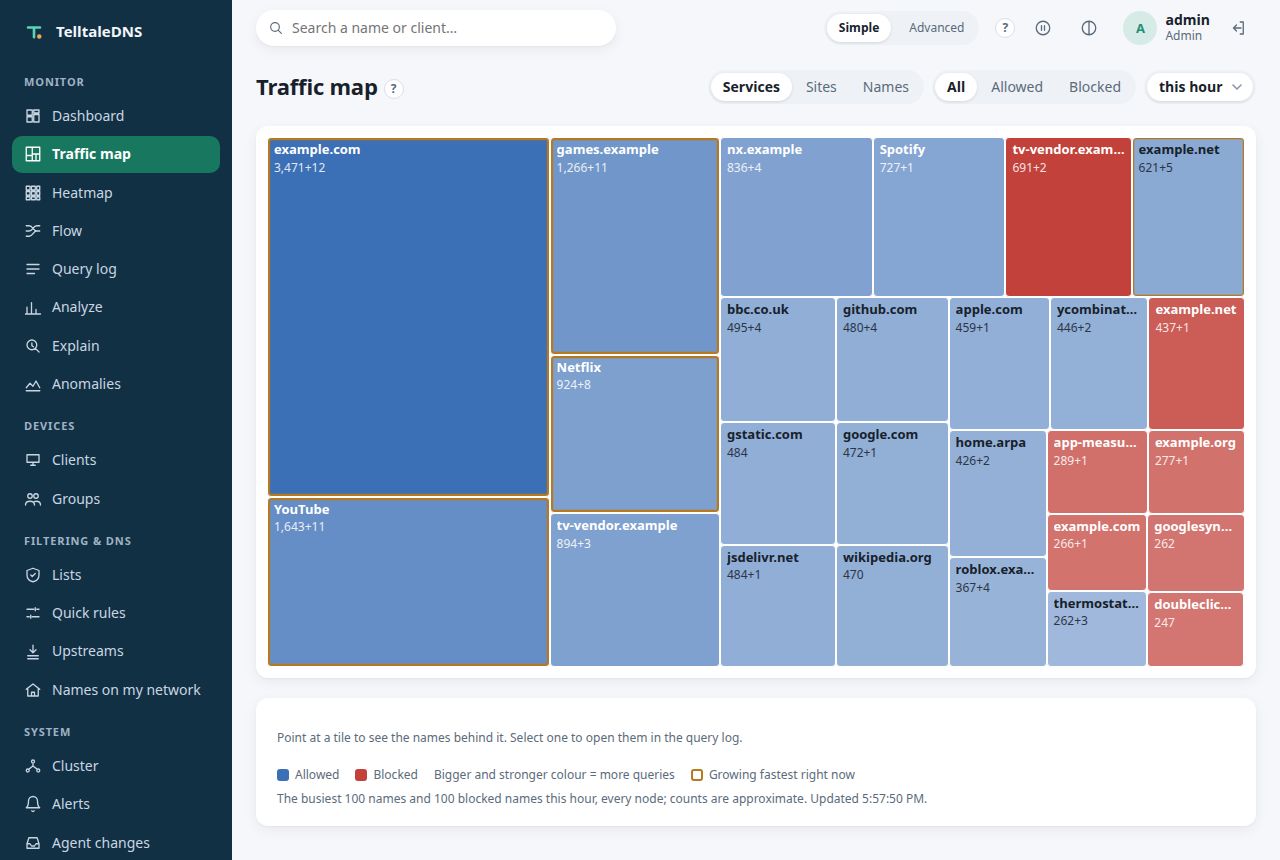1280x860 pixels.
Task: Open Alerts bell icon
Action: [x=33, y=804]
